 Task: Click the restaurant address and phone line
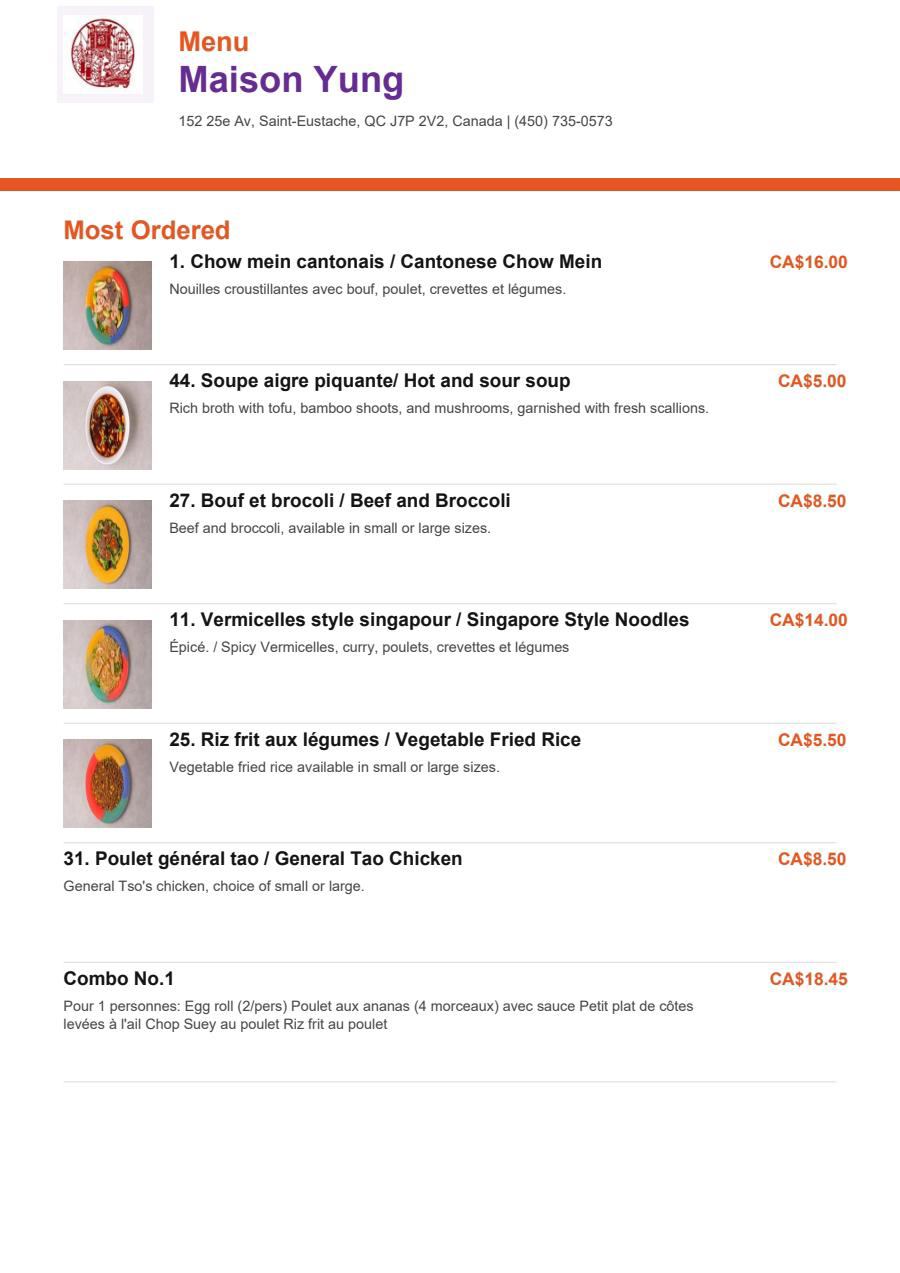point(395,121)
